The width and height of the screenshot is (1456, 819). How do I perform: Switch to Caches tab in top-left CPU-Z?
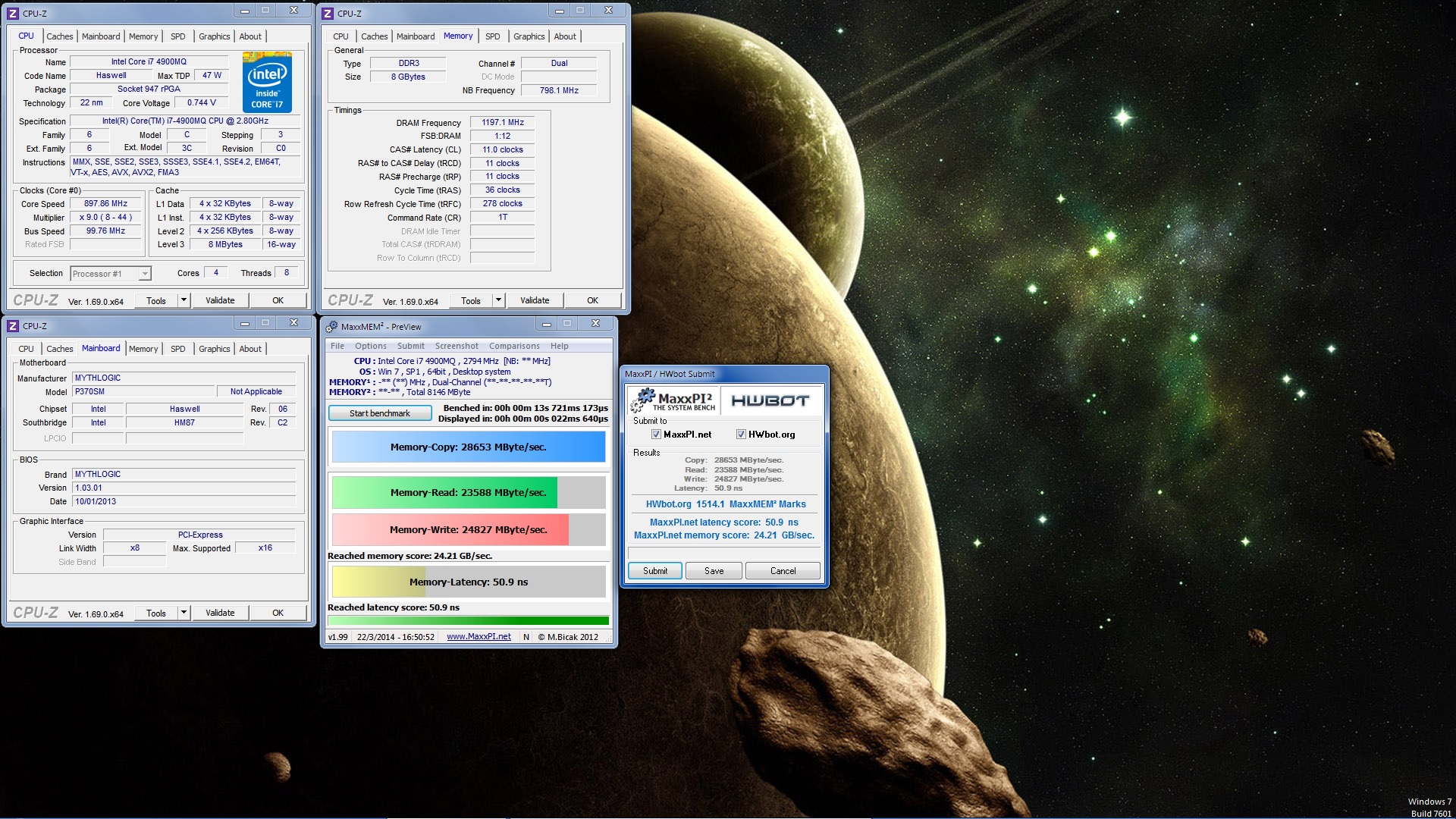[x=60, y=36]
